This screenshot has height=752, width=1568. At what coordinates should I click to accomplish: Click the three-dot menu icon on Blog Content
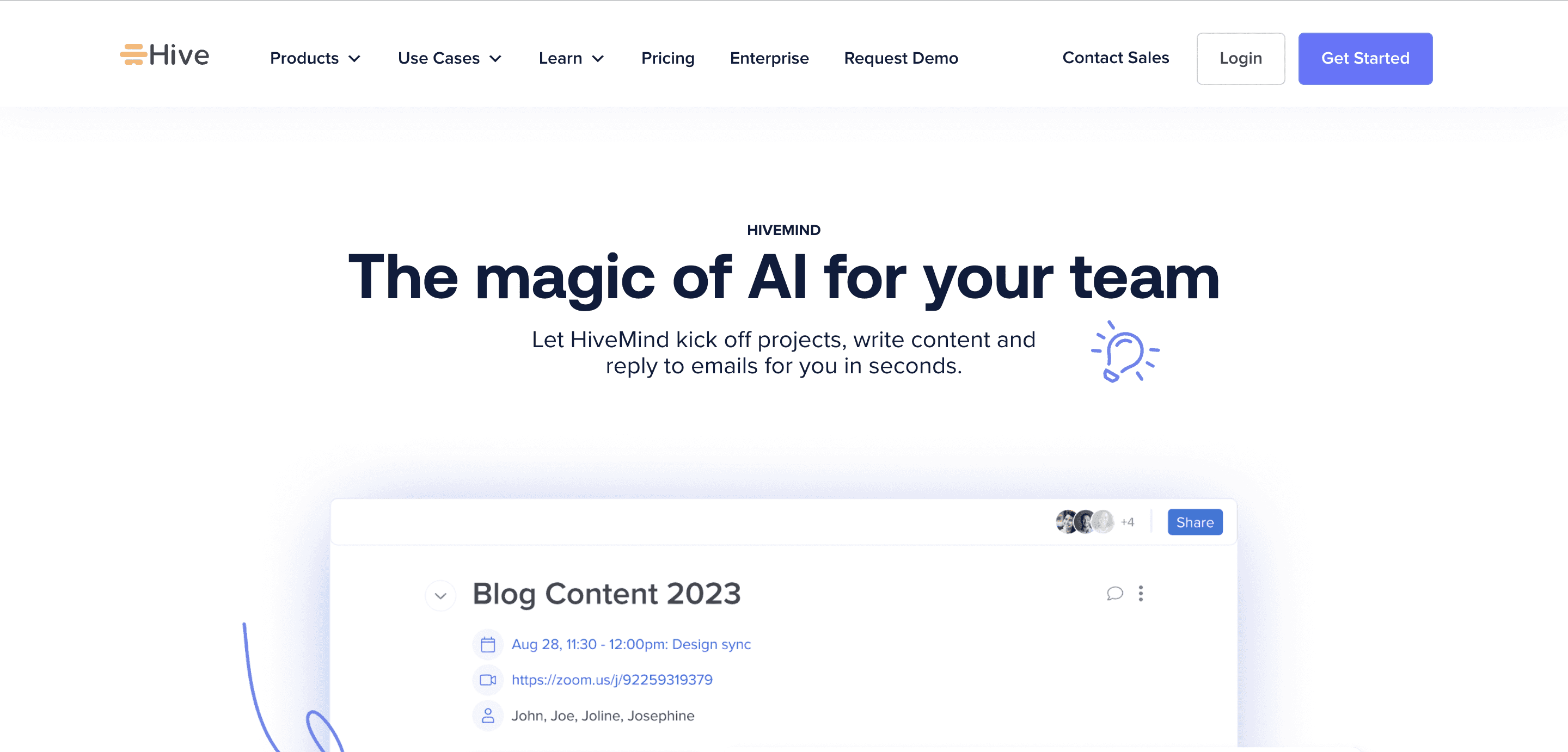(x=1140, y=593)
